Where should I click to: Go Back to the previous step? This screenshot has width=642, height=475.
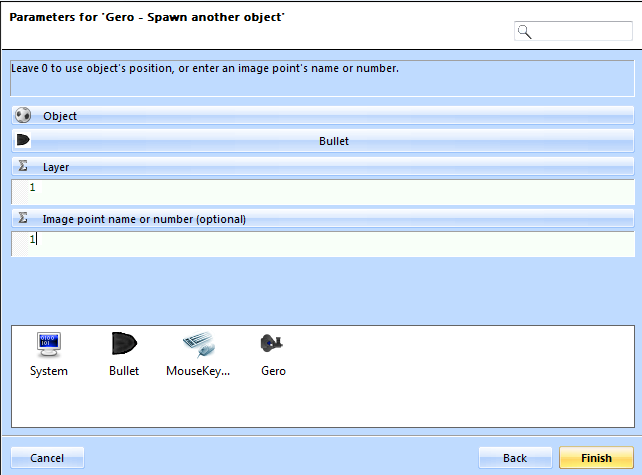coord(515,458)
